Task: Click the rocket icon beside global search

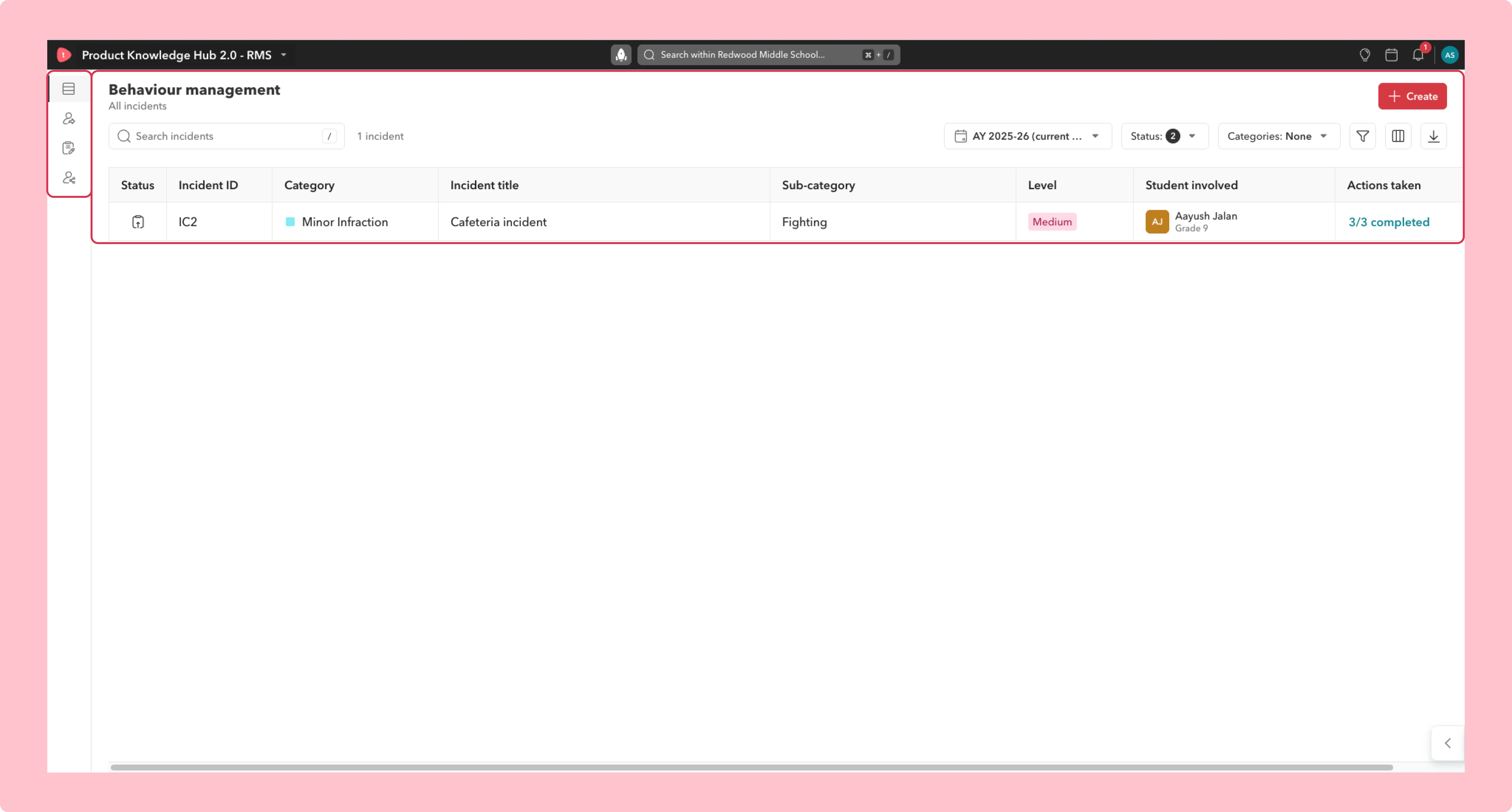Action: coord(621,55)
